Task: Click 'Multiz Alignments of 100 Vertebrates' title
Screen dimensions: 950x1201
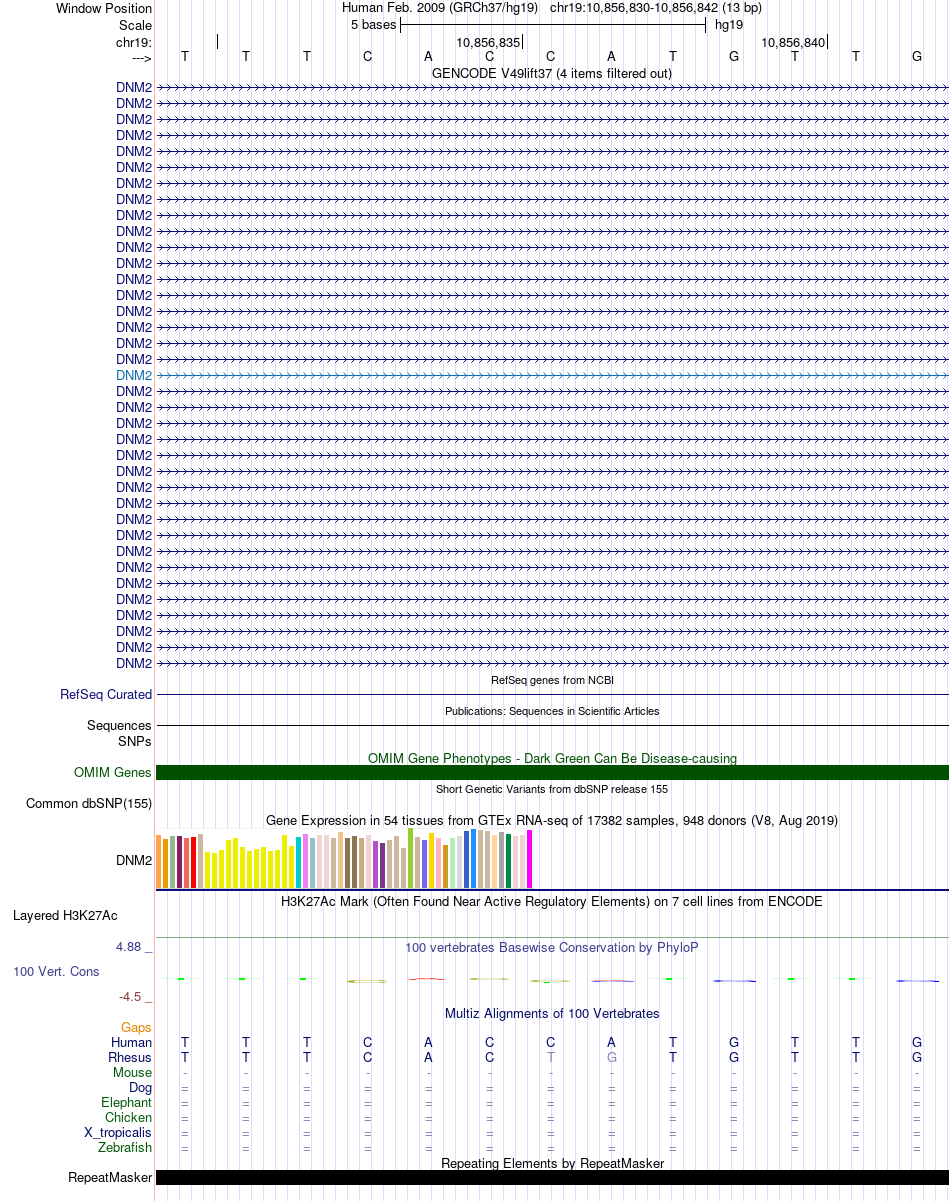Action: (x=552, y=1013)
